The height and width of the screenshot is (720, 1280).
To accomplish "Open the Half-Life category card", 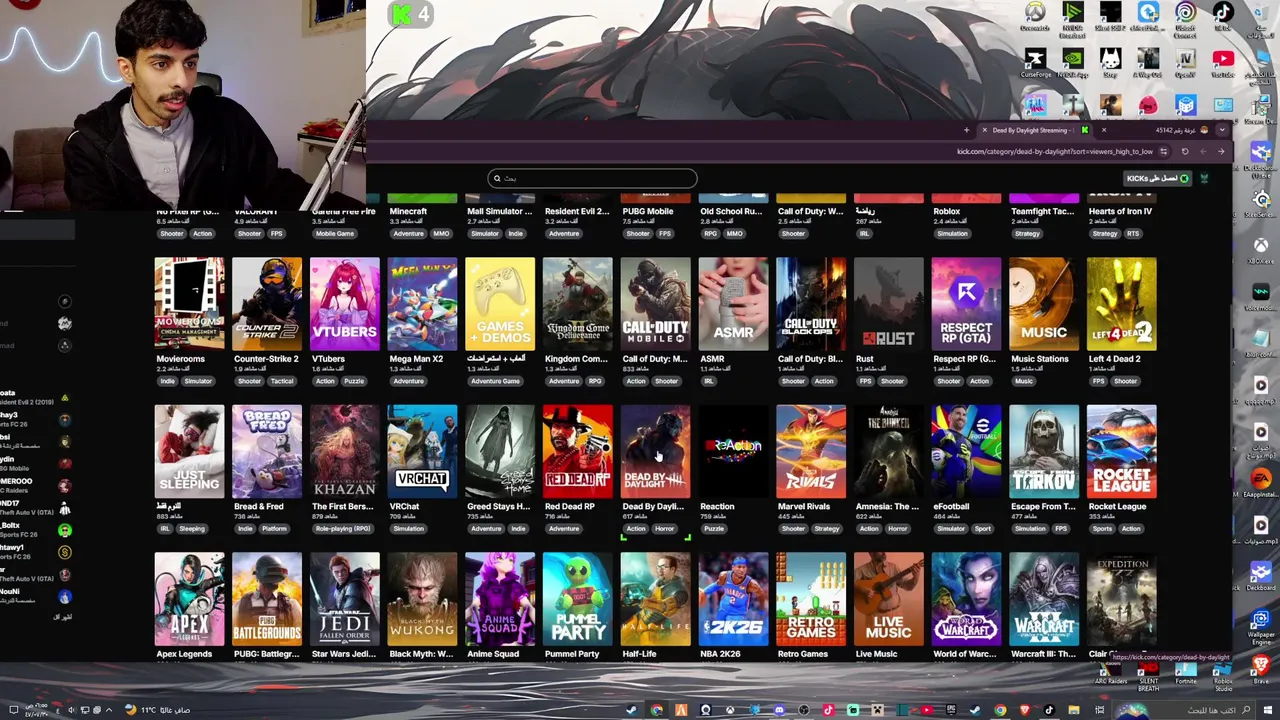I will [655, 599].
